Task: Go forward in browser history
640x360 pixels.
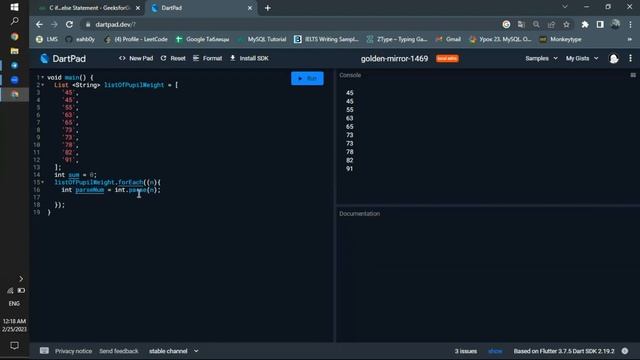Action: [54, 24]
